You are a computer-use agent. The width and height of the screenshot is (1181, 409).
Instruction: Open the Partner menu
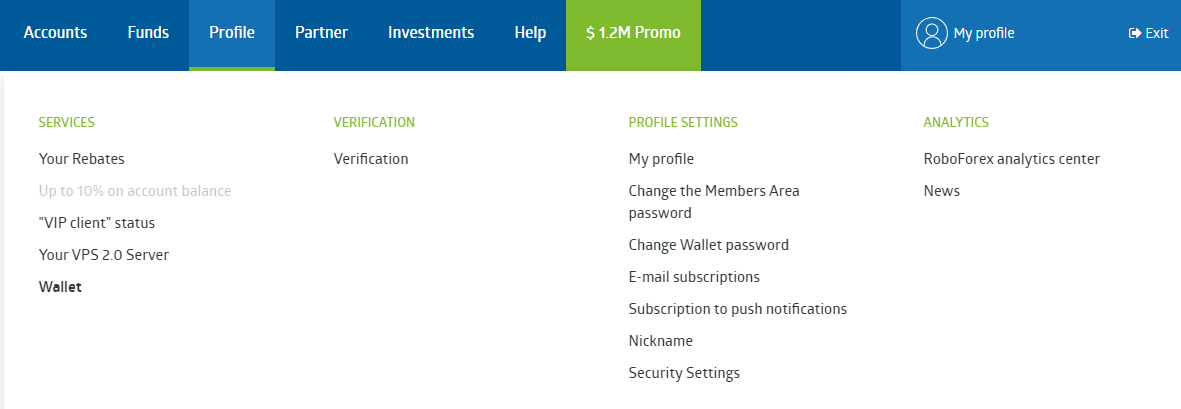click(x=321, y=33)
